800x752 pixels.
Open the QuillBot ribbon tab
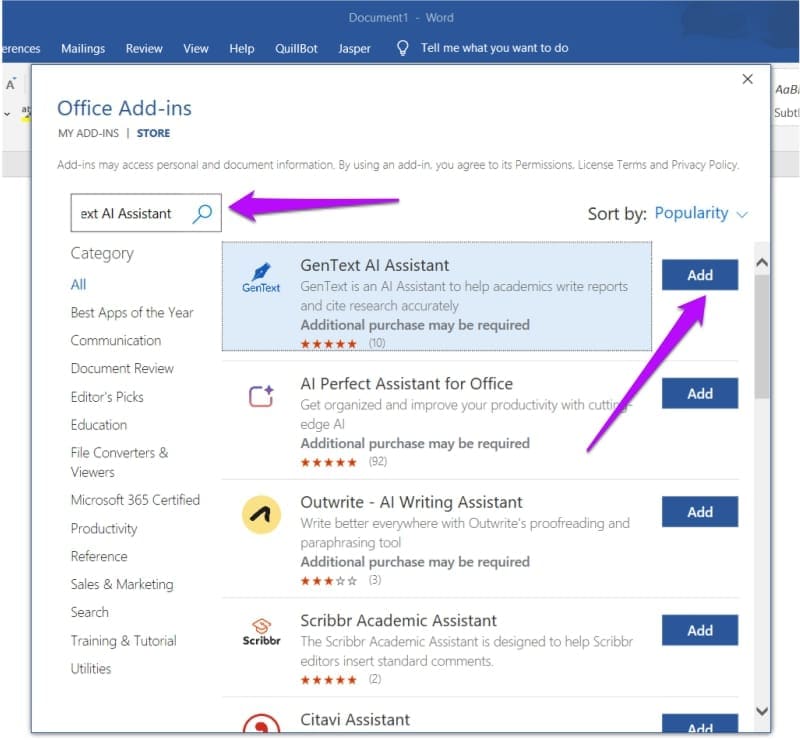pos(296,48)
